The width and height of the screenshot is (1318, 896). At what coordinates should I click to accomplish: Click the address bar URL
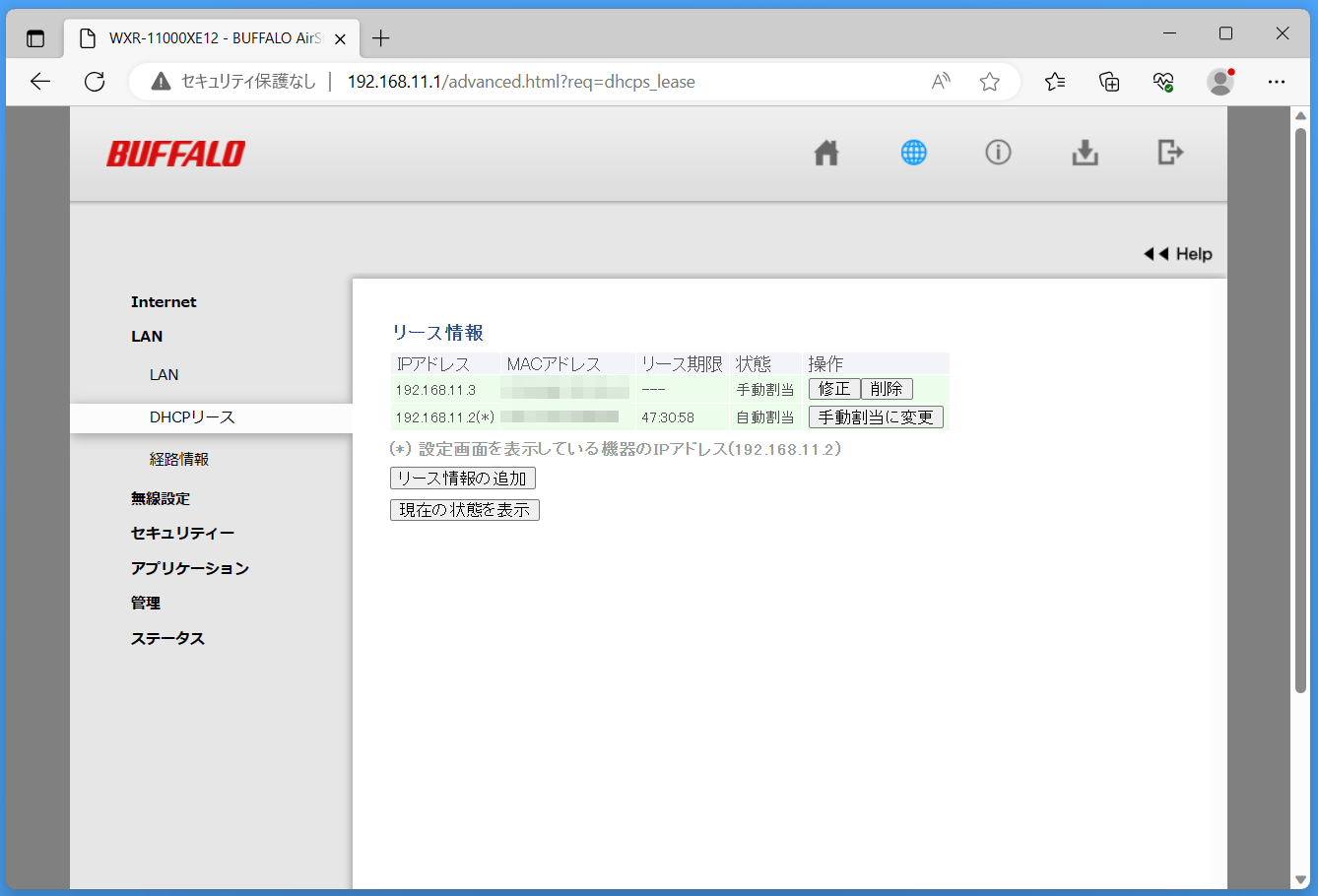click(x=521, y=82)
